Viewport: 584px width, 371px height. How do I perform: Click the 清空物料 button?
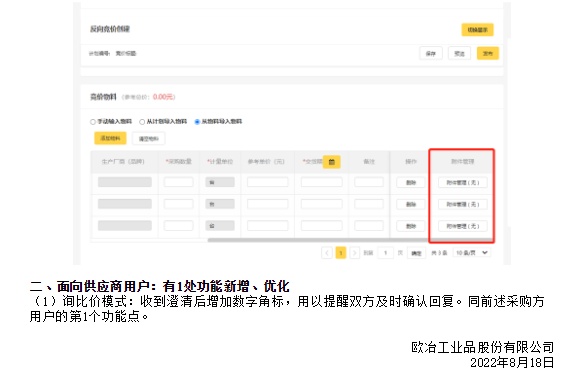[149, 139]
